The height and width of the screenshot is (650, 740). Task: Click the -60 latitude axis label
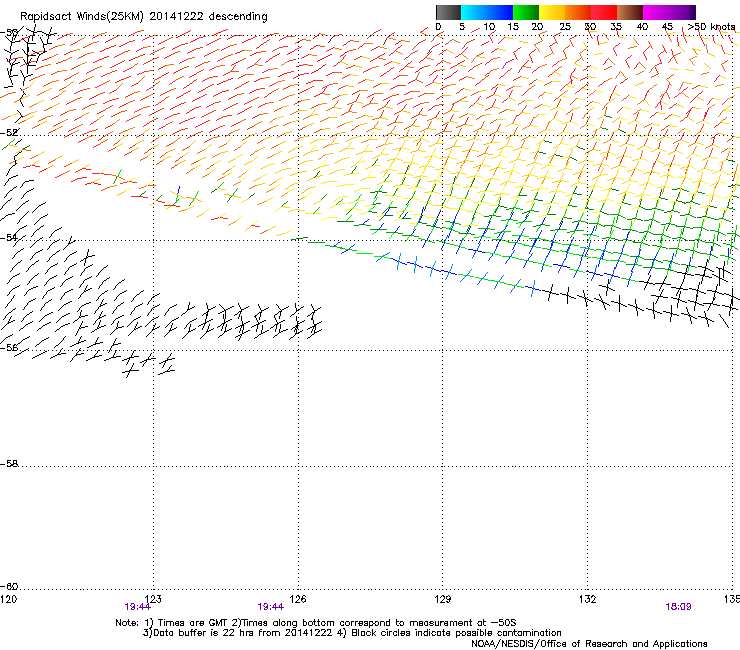pos(9,586)
